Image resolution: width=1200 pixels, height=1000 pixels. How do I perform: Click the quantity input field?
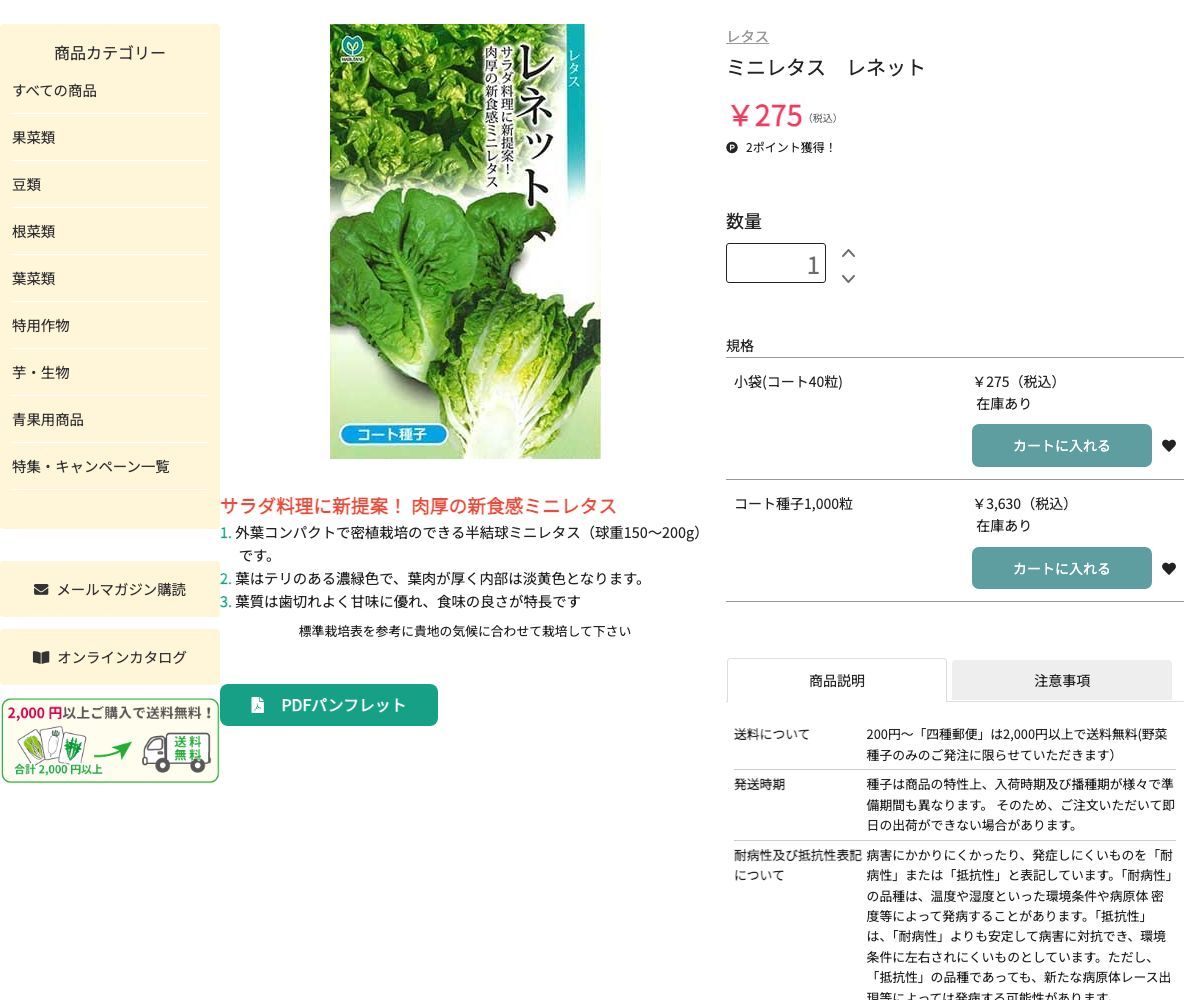776,263
